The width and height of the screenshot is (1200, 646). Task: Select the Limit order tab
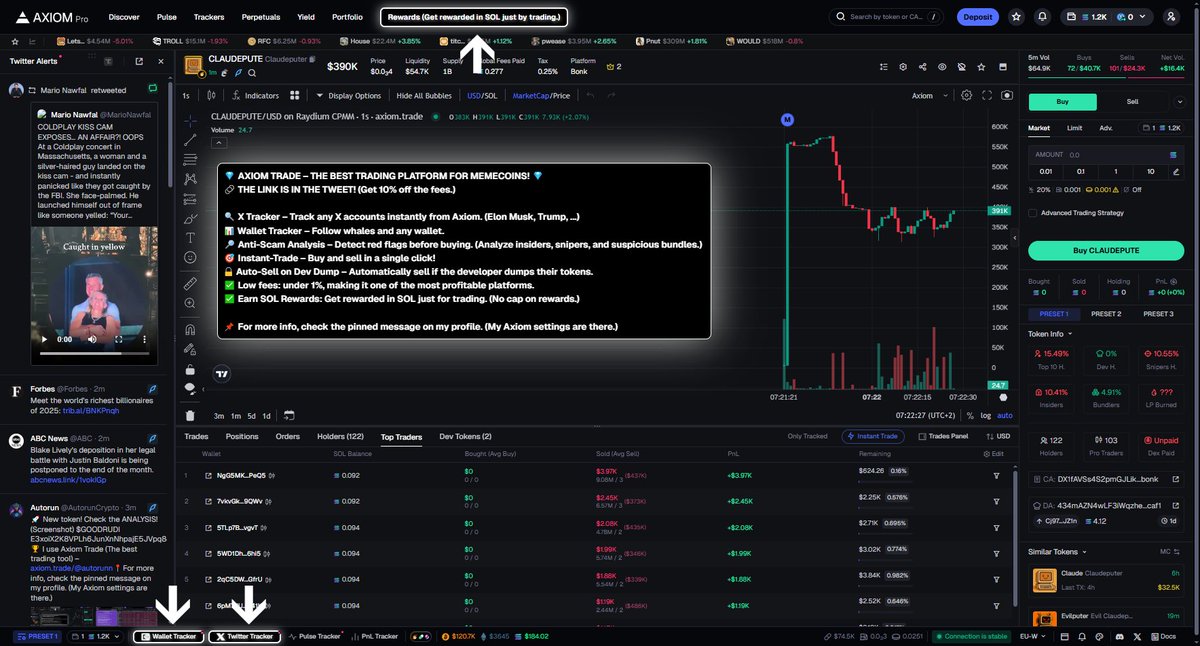1074,128
